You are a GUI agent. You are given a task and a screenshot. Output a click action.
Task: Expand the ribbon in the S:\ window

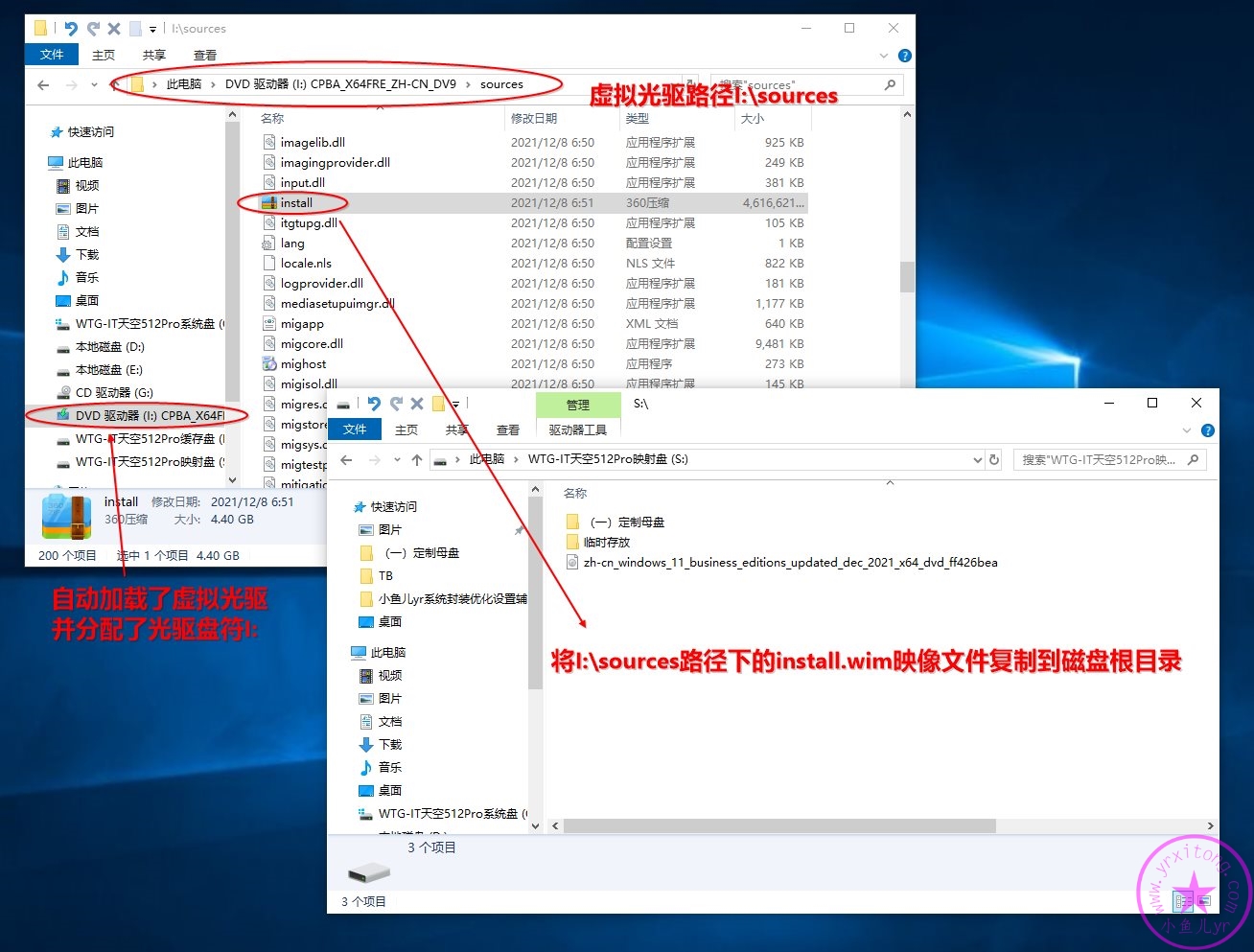click(1186, 430)
